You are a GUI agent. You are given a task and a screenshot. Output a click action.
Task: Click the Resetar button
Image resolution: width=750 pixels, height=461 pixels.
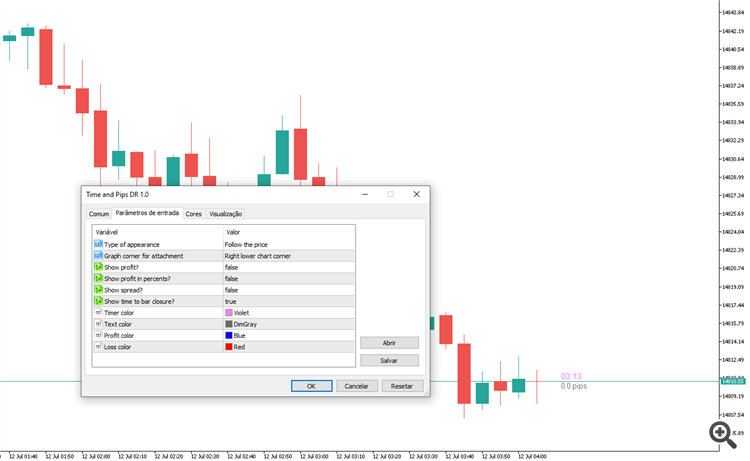pyautogui.click(x=402, y=386)
